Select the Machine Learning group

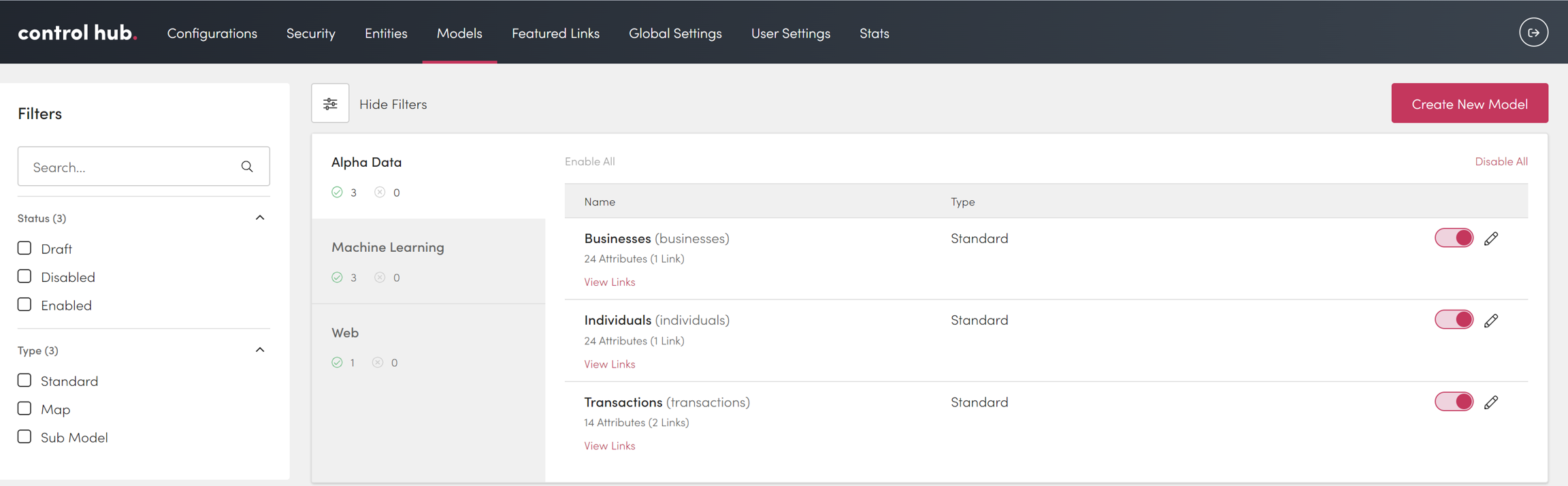[x=388, y=247]
